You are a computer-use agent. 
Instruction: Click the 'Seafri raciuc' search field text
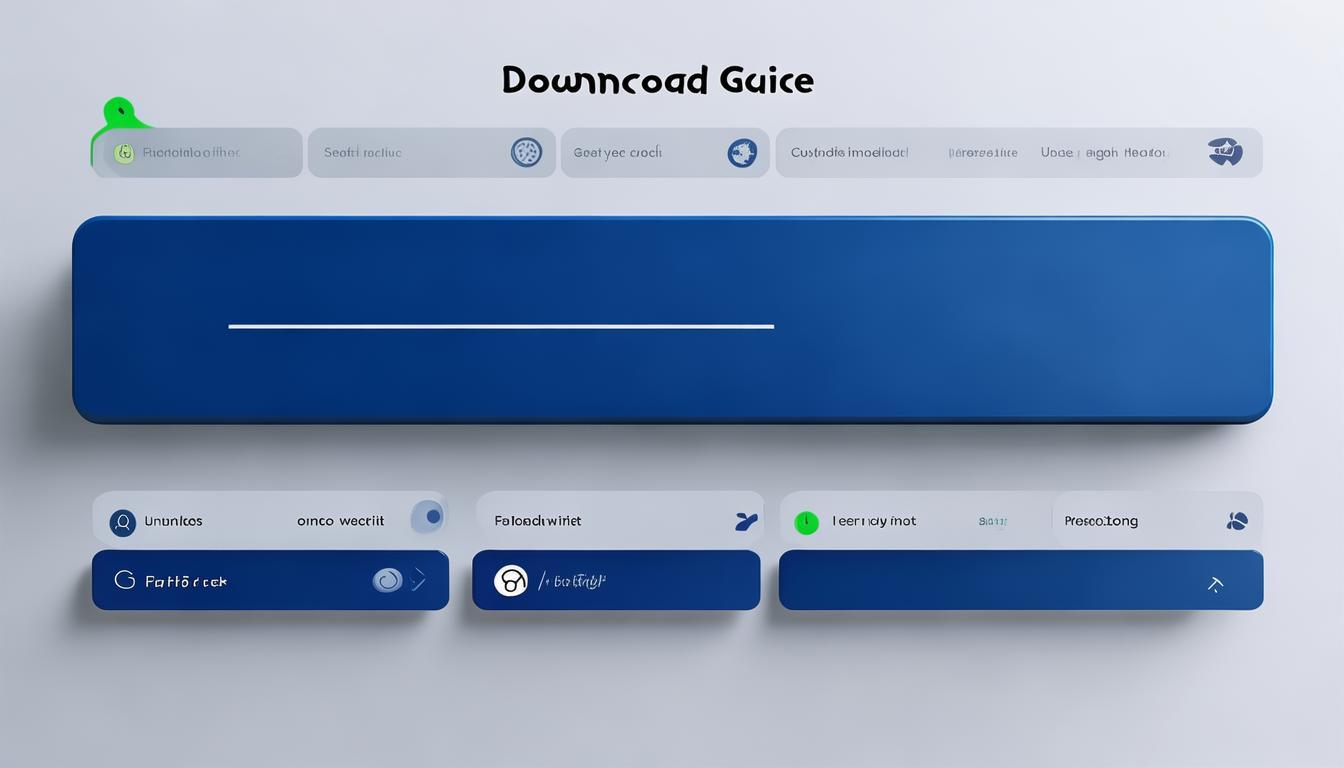(x=362, y=153)
